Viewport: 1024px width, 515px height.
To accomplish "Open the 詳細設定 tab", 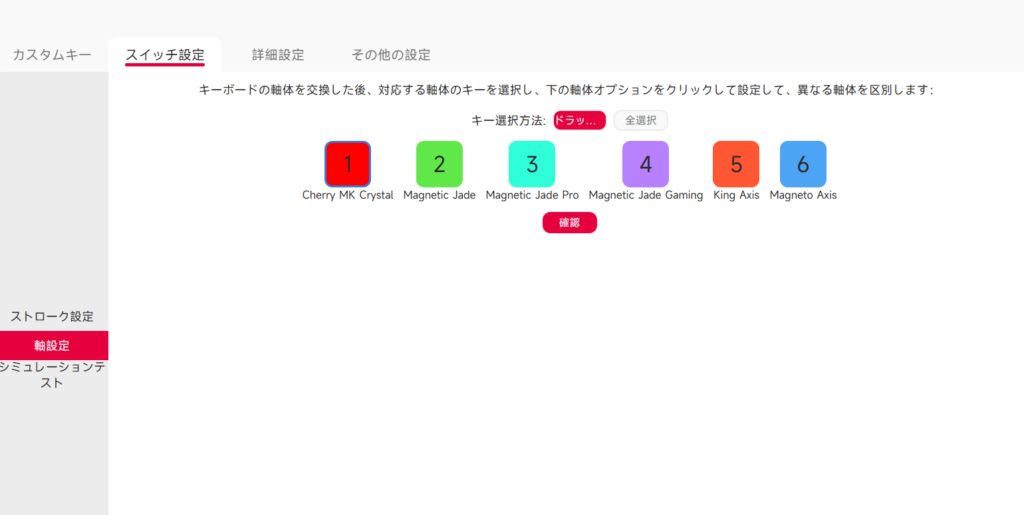I will tap(278, 55).
